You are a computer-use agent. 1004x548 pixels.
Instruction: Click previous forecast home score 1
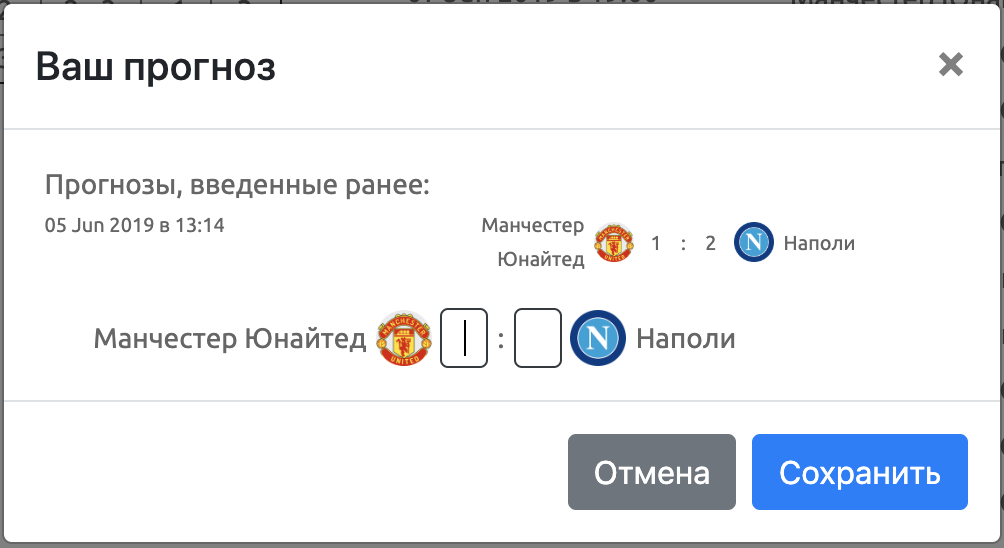click(656, 243)
